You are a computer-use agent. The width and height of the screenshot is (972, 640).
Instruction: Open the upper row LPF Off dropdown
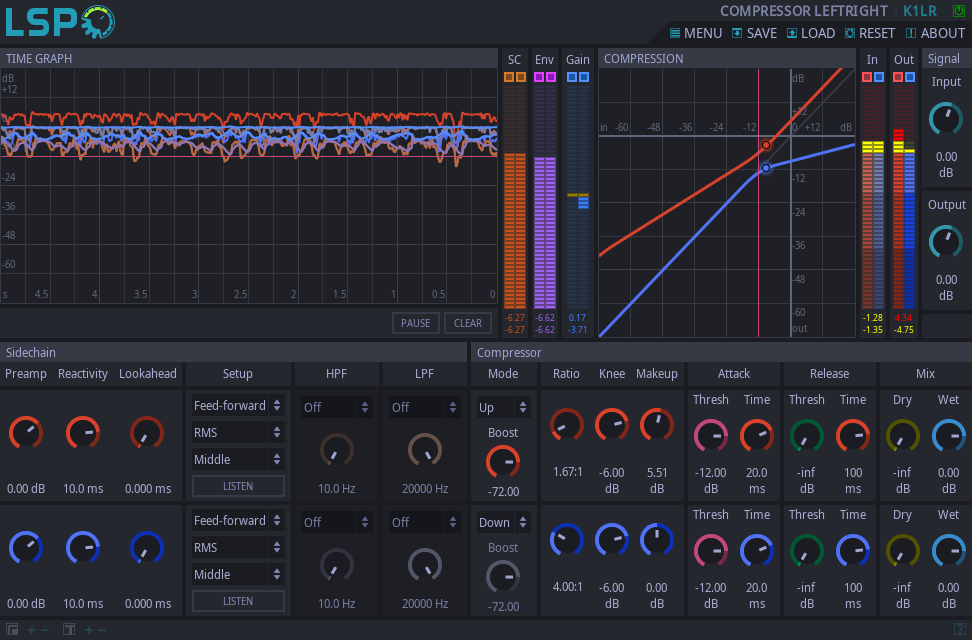click(425, 407)
